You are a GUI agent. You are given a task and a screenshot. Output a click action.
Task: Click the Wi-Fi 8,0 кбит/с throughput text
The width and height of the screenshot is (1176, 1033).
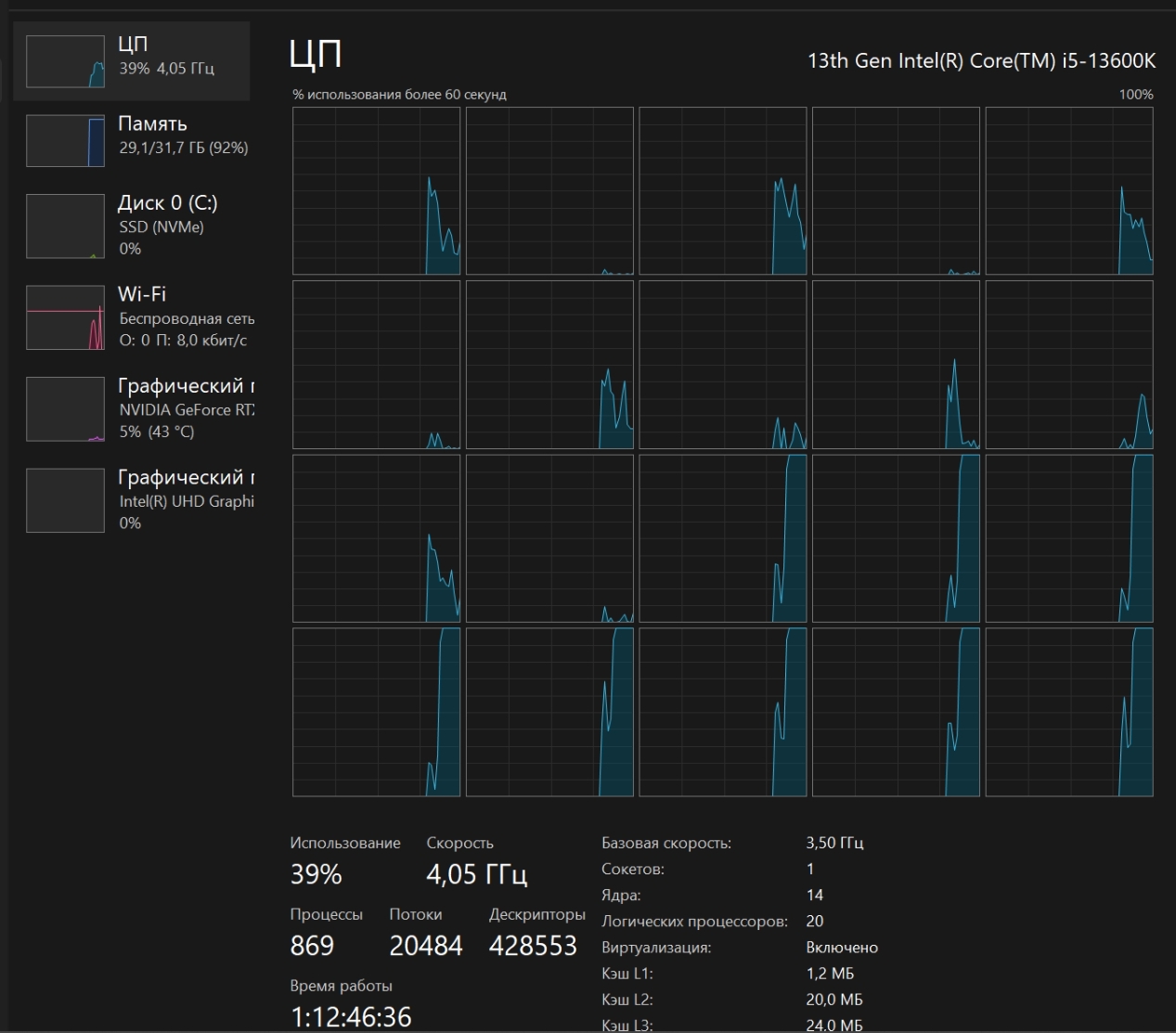pyautogui.click(x=183, y=341)
